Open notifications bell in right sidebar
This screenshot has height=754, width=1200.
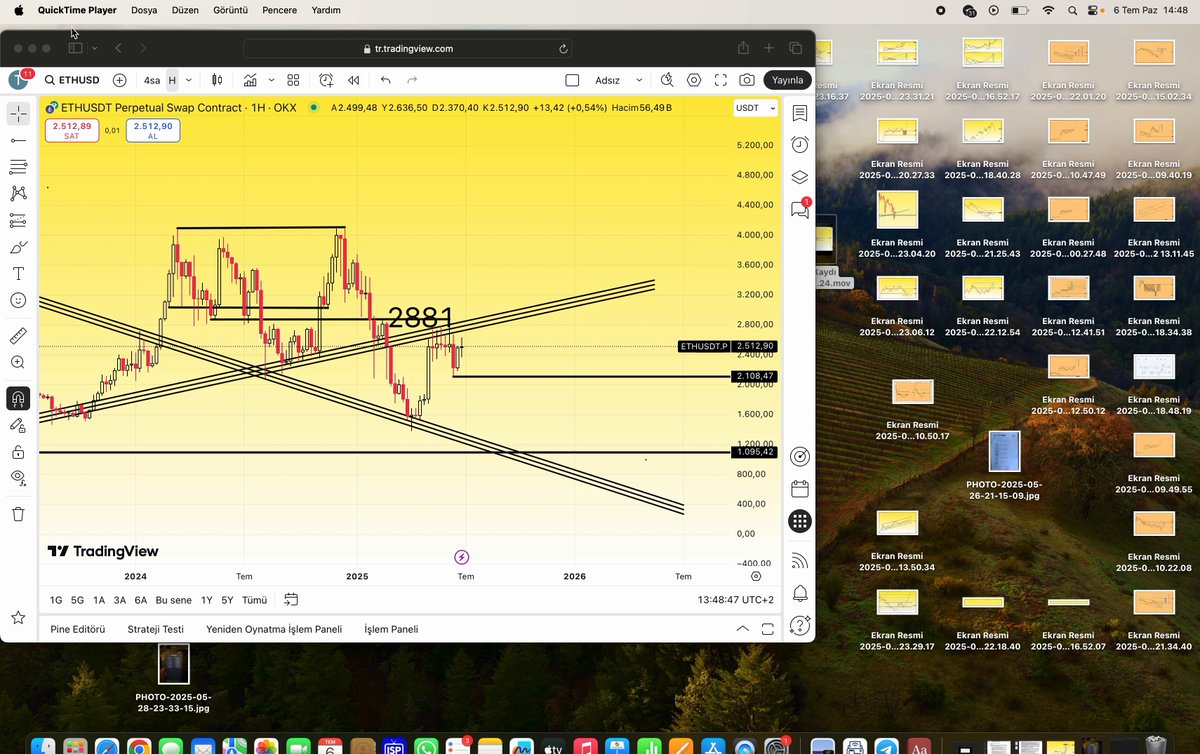(x=799, y=593)
